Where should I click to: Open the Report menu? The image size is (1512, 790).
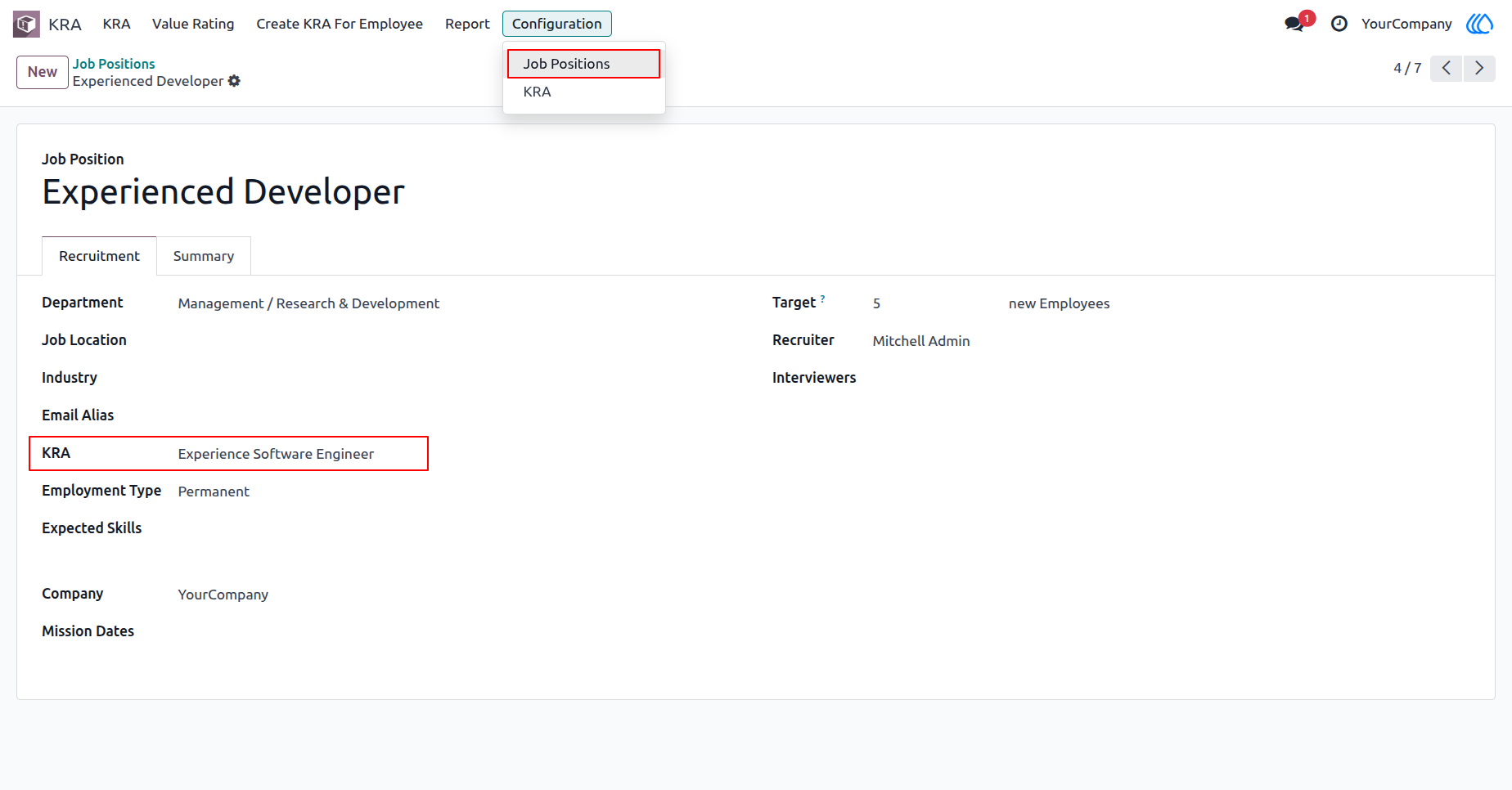point(467,24)
